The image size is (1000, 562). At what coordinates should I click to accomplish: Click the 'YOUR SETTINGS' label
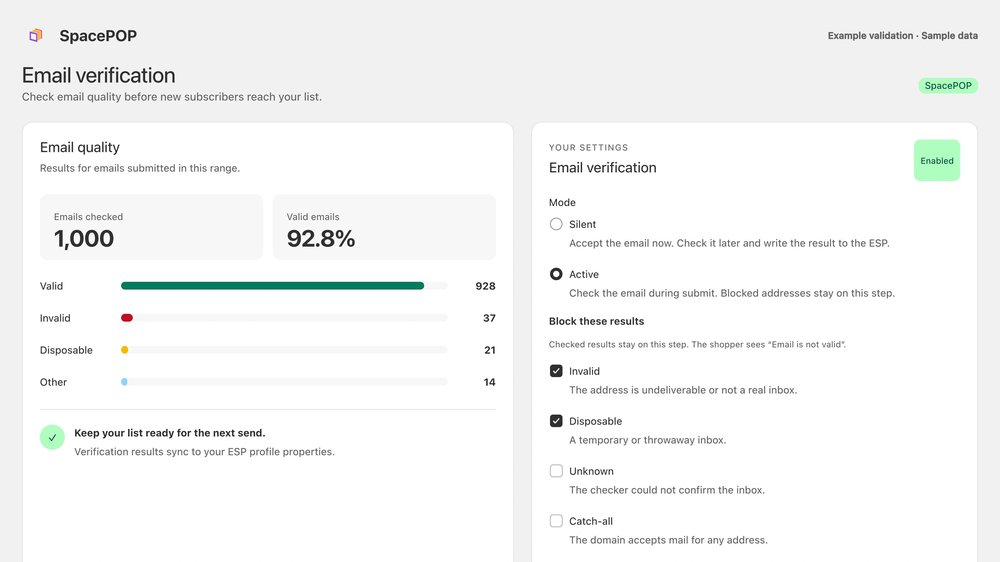coord(589,147)
